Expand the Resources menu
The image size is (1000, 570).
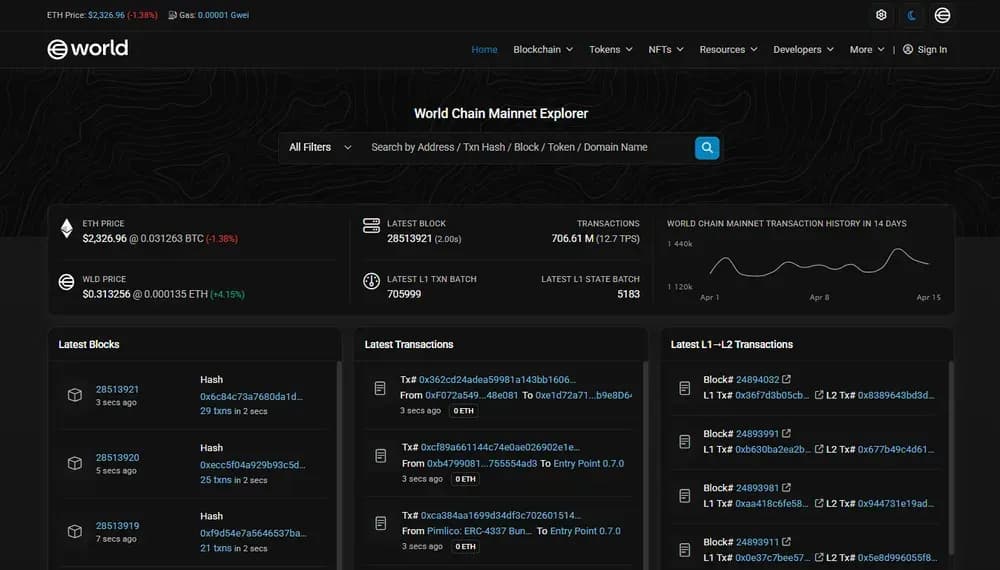click(728, 49)
